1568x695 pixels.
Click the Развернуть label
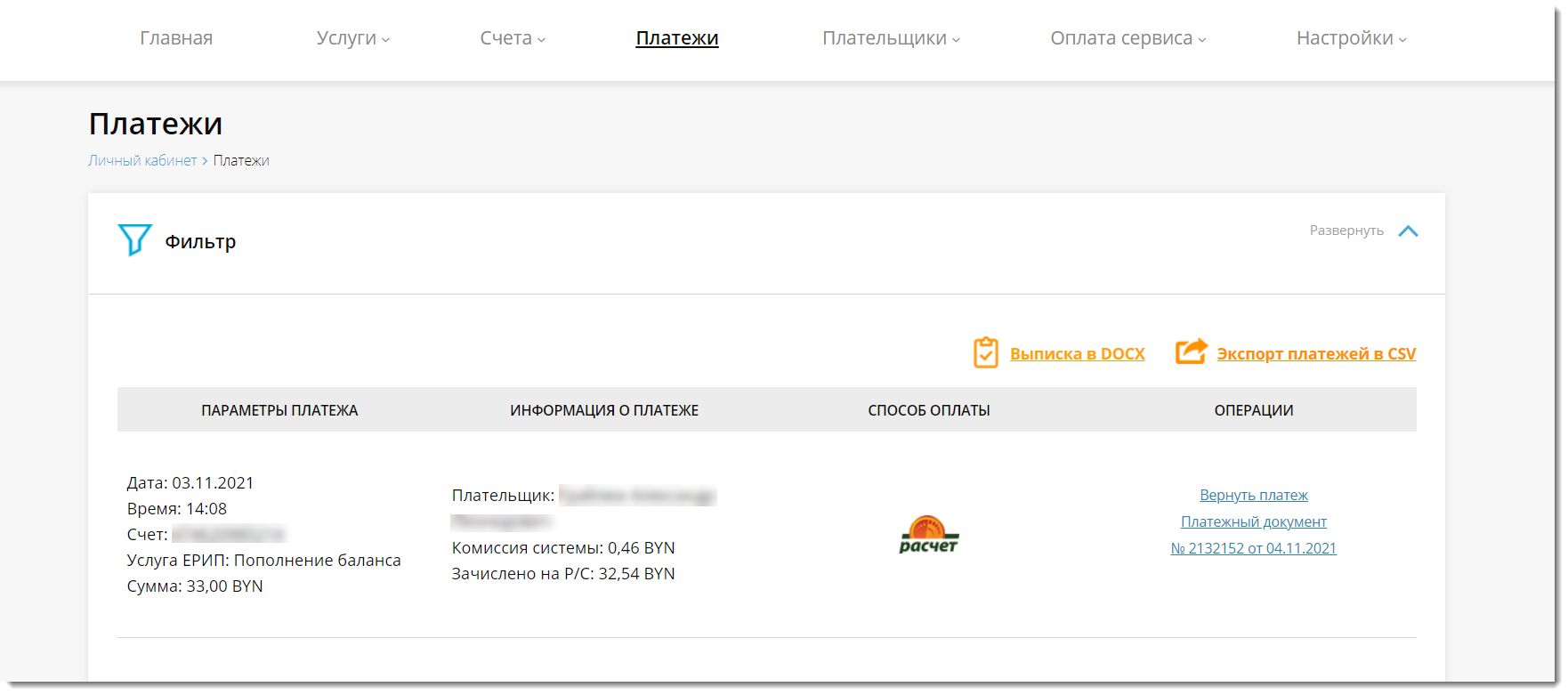click(1346, 230)
